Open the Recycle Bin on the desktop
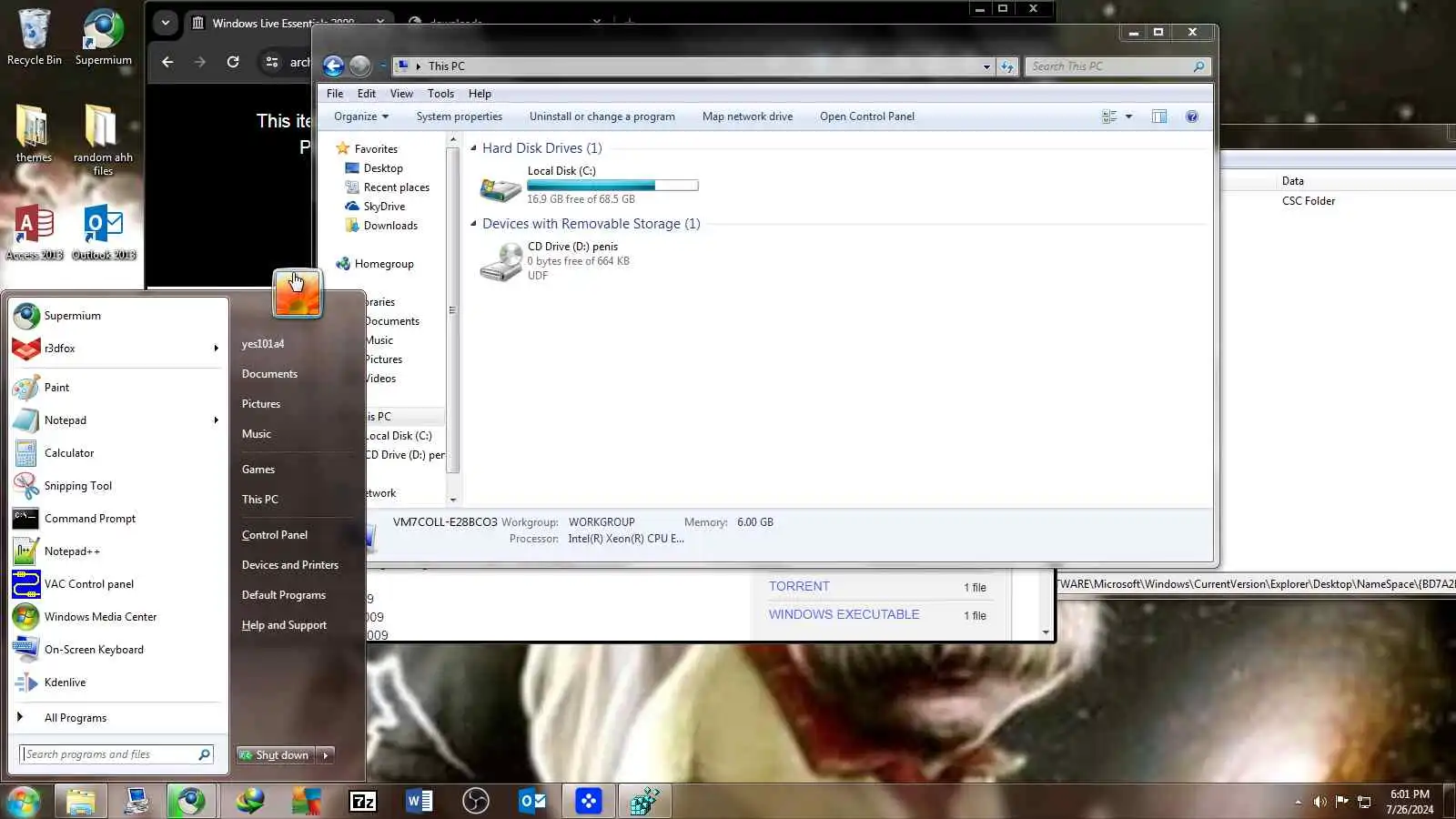Image resolution: width=1456 pixels, height=819 pixels. (x=35, y=36)
